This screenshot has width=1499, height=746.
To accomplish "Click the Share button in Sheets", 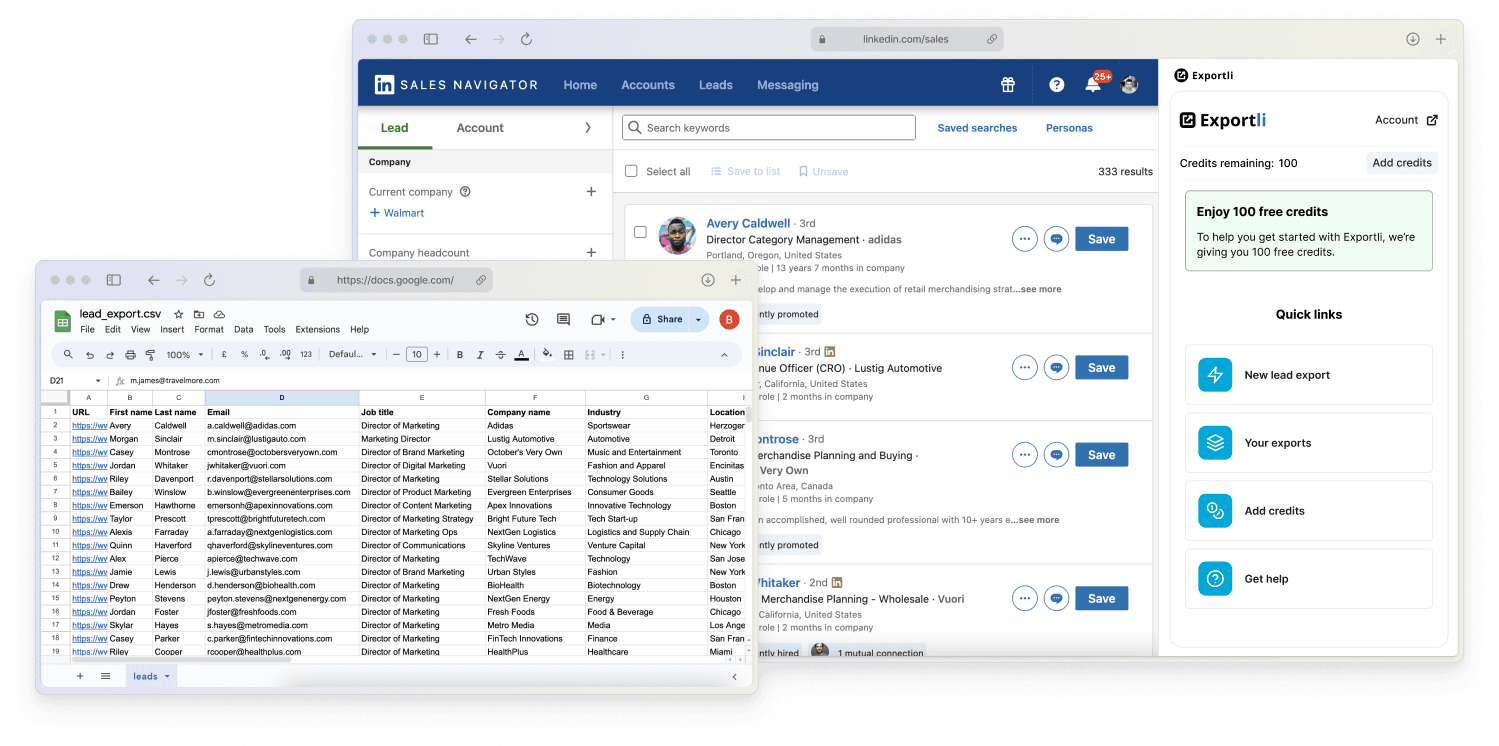I will click(x=660, y=319).
